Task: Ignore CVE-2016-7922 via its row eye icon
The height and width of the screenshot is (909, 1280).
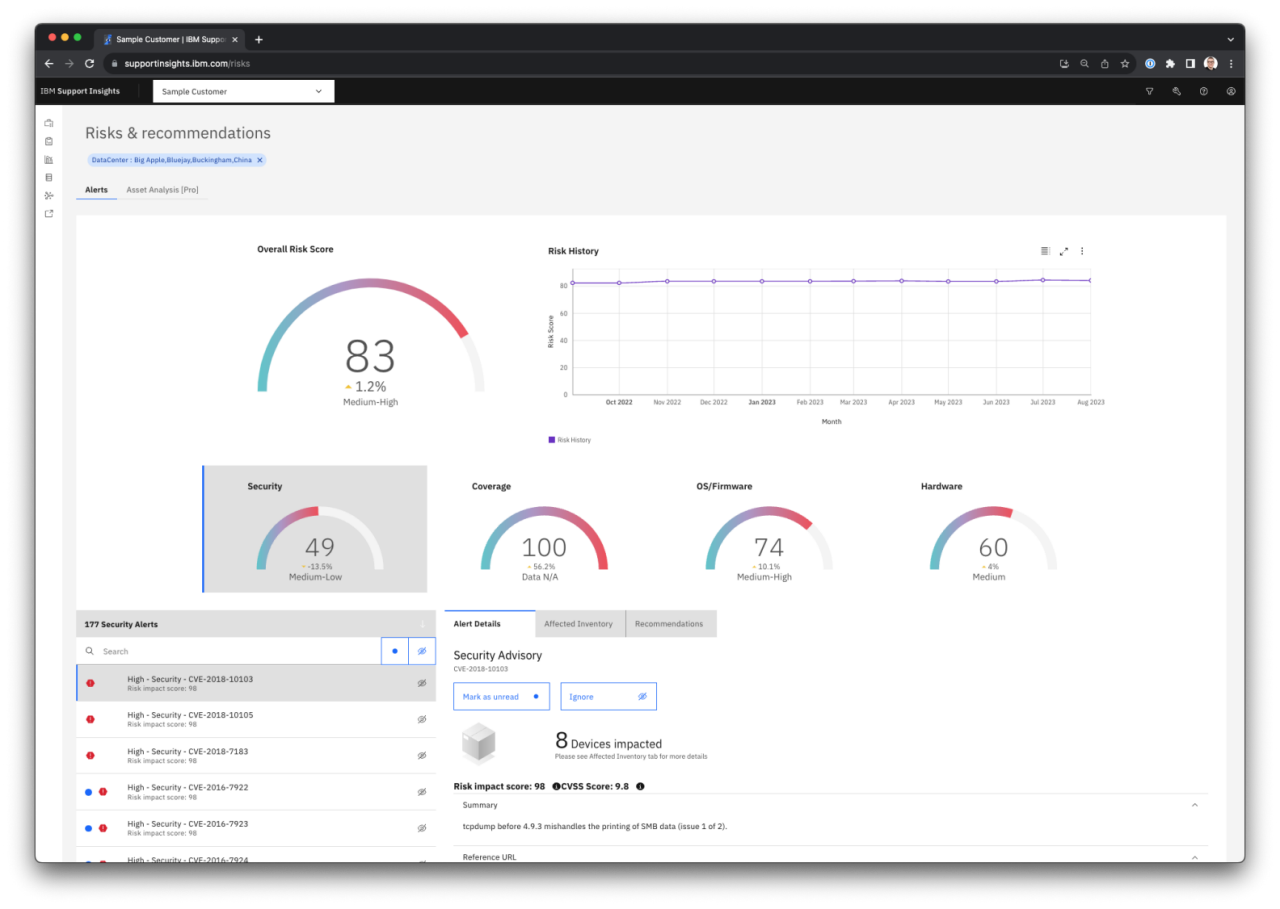Action: (422, 791)
